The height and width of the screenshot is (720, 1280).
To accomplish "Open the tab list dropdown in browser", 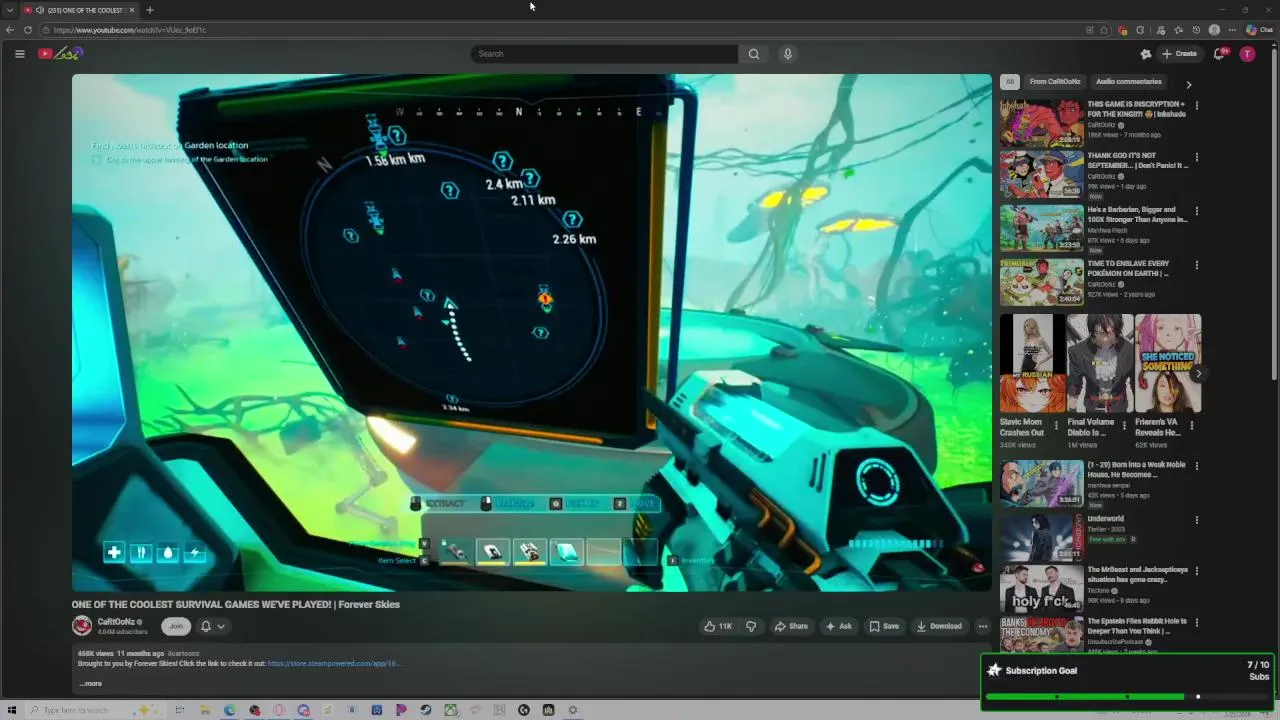I will (x=10, y=10).
